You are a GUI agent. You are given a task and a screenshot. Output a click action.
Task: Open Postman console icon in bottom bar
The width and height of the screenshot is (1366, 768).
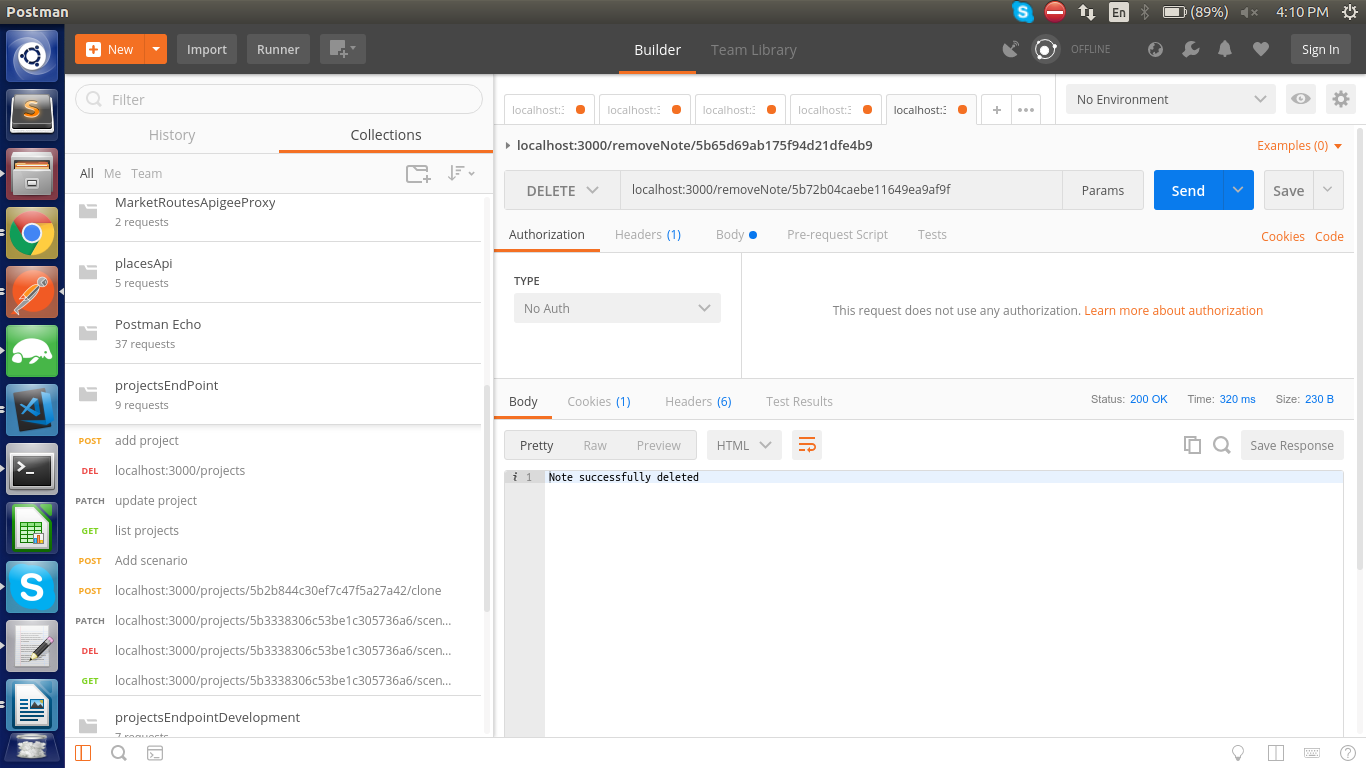(155, 753)
